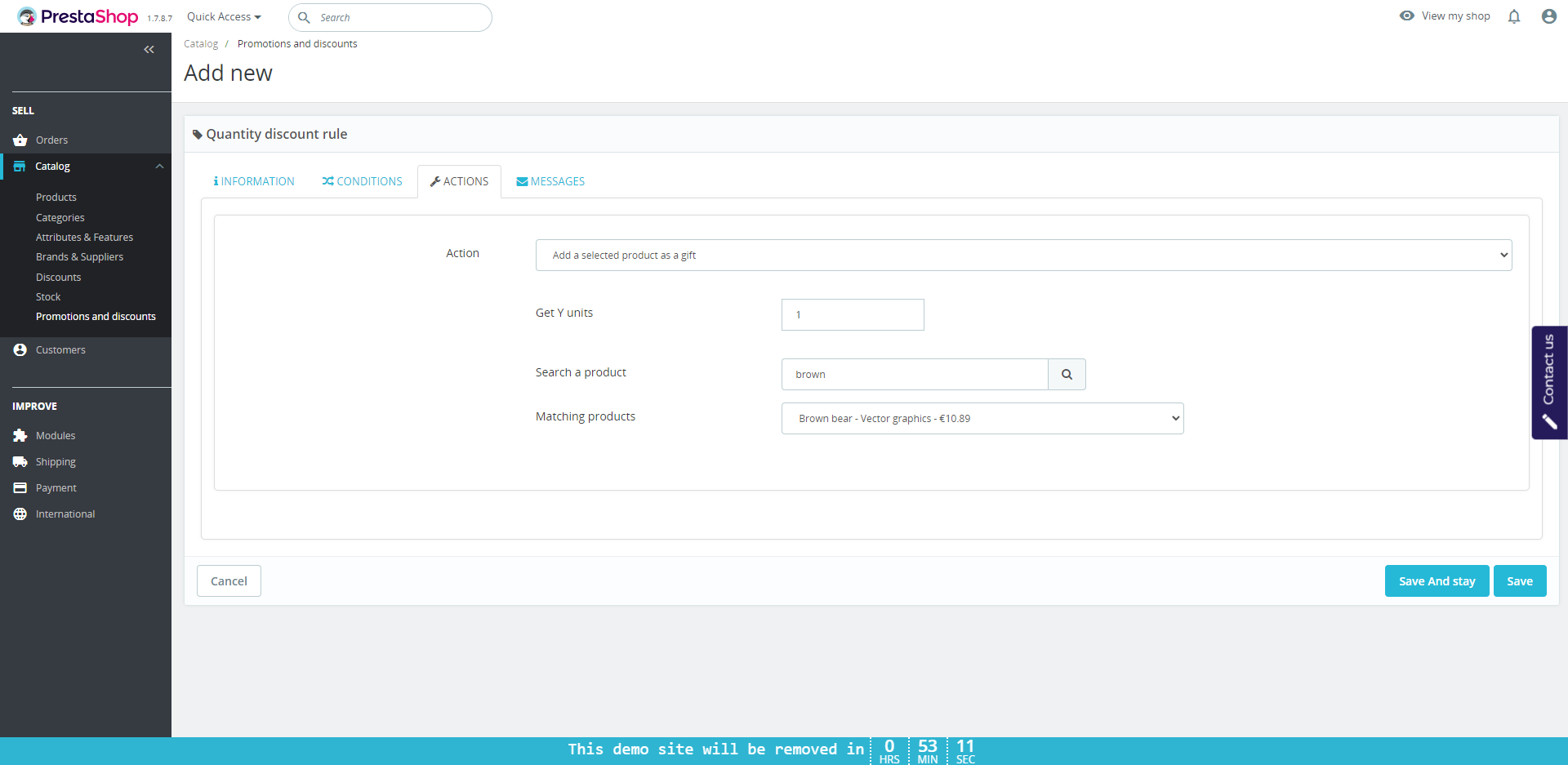
Task: Click the magnifier icon in top search
Action: 304,17
